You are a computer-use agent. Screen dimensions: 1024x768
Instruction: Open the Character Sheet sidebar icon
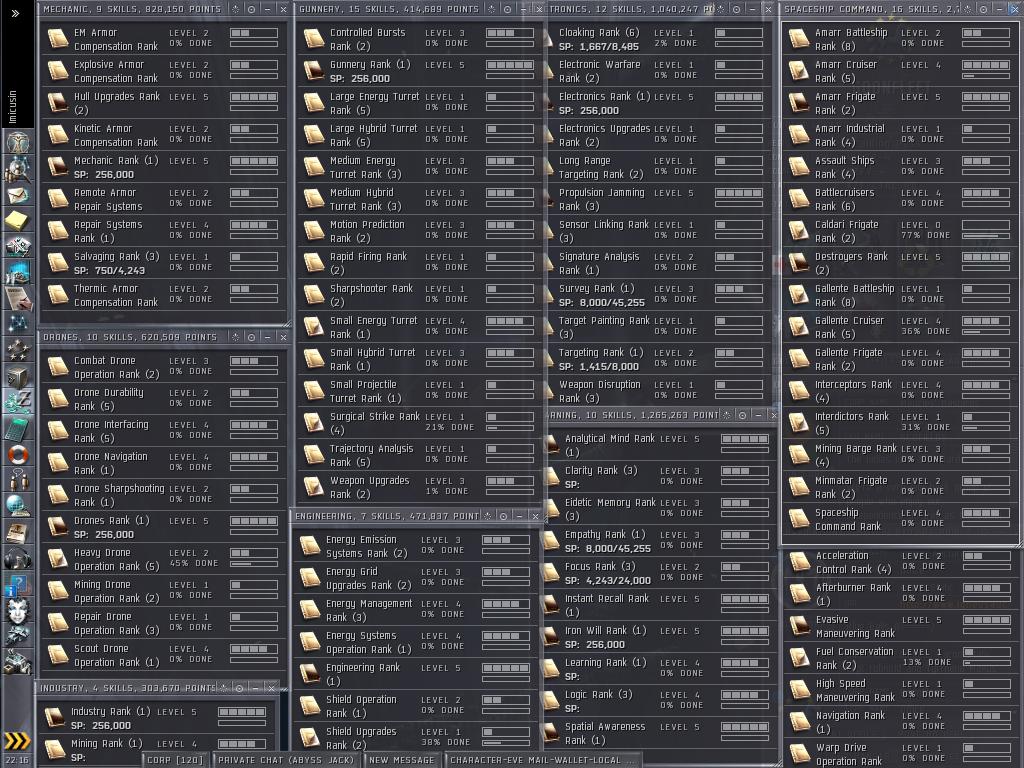coord(18,142)
